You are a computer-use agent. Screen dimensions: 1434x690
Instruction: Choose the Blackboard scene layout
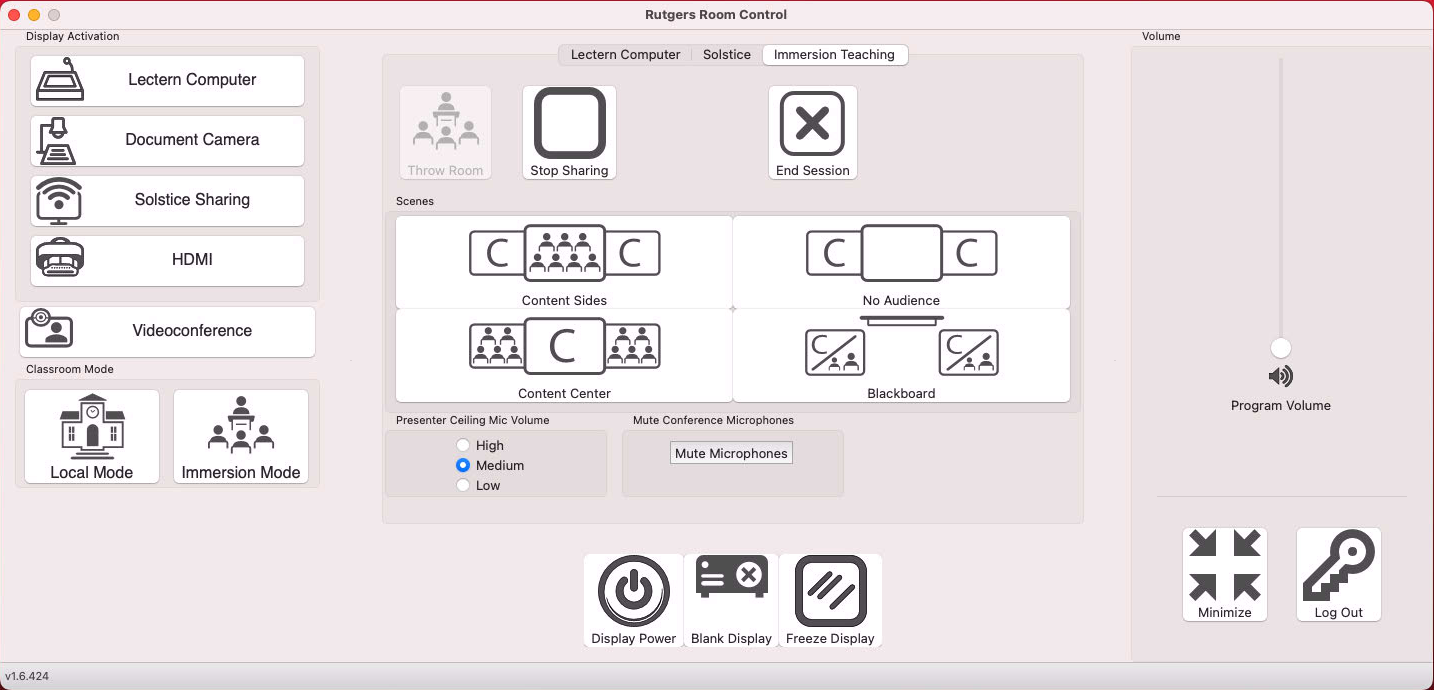pyautogui.click(x=901, y=355)
